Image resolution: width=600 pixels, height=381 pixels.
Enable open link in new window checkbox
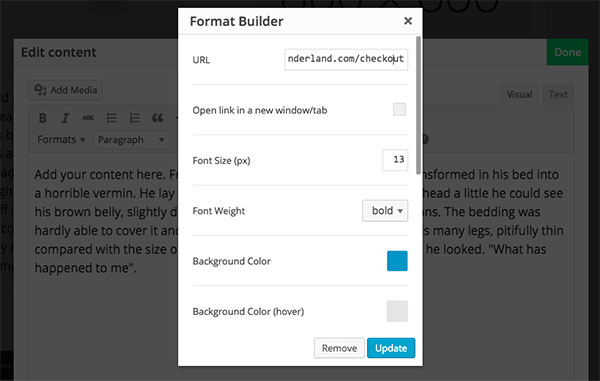click(x=399, y=110)
